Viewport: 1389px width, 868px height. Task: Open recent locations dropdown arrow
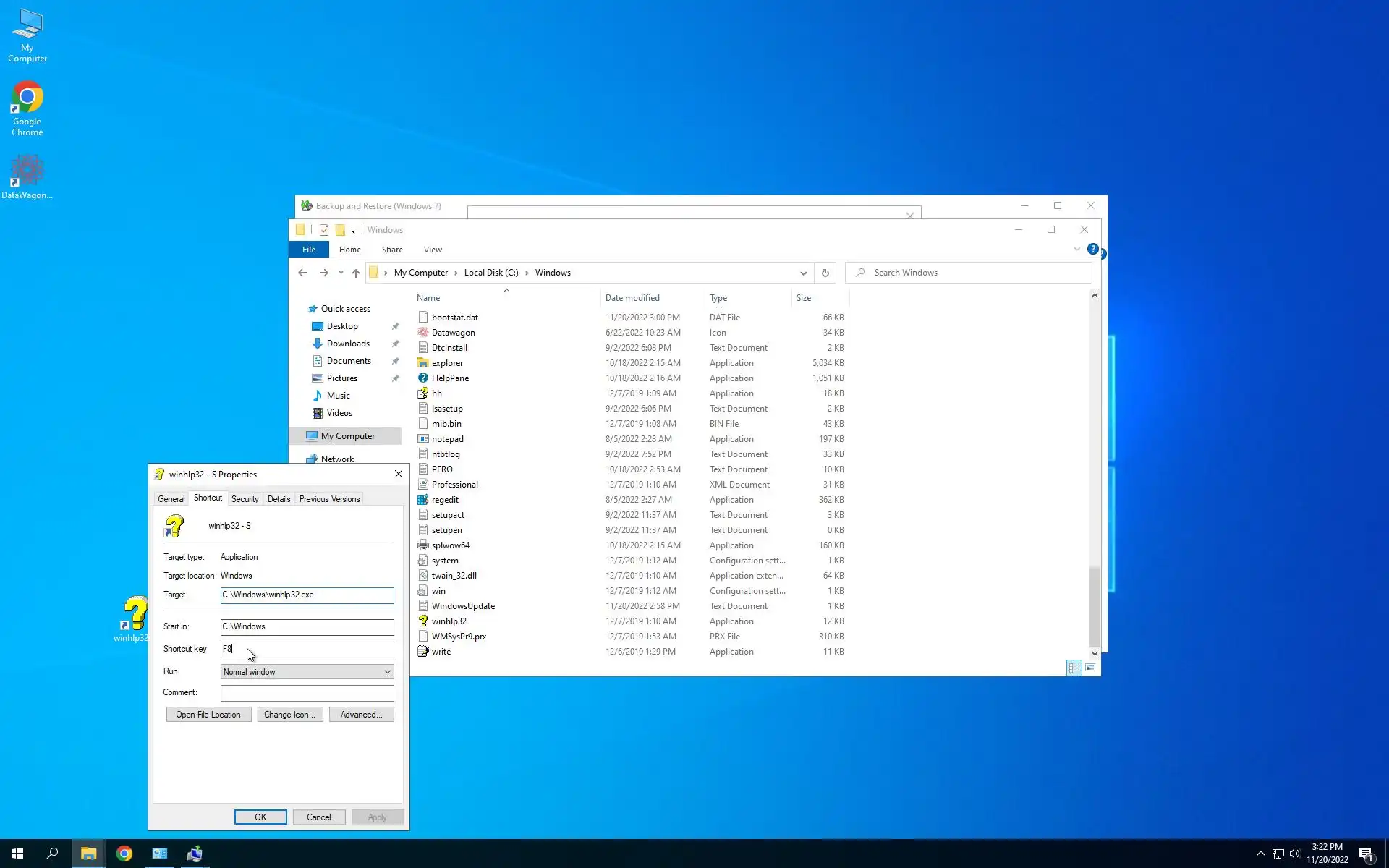pyautogui.click(x=341, y=273)
